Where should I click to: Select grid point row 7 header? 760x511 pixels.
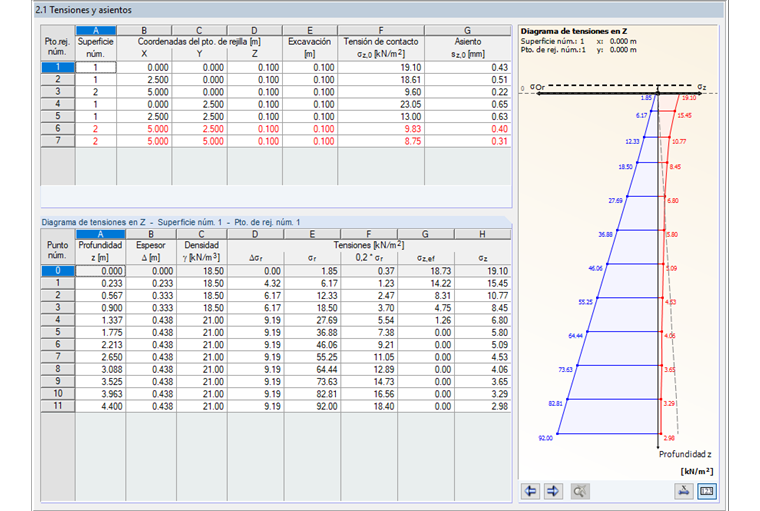tap(58, 141)
